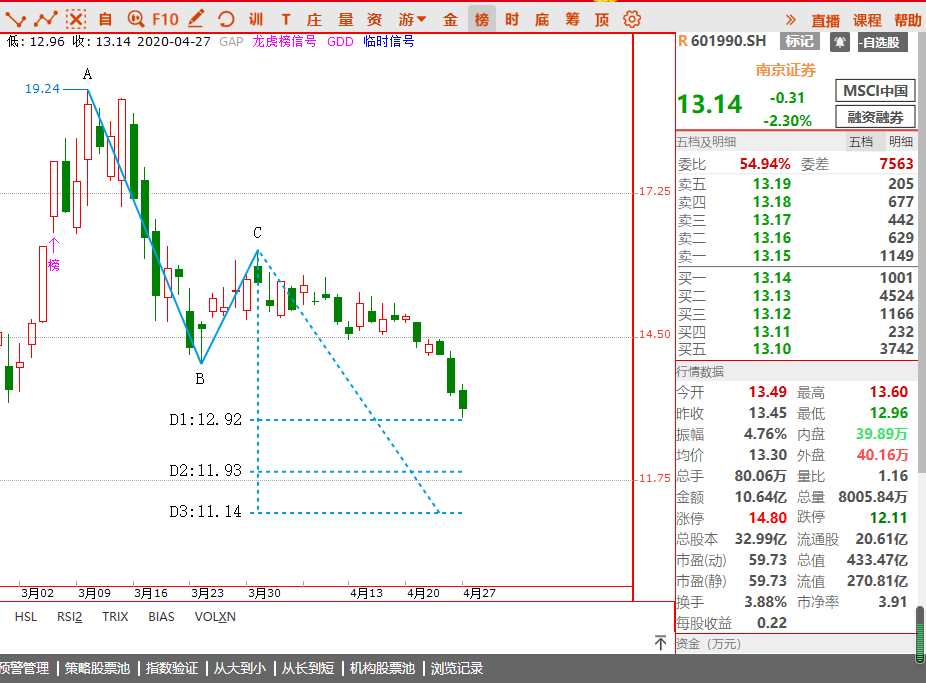Click the D3:11.14 target level label
926x683 pixels.
(206, 512)
